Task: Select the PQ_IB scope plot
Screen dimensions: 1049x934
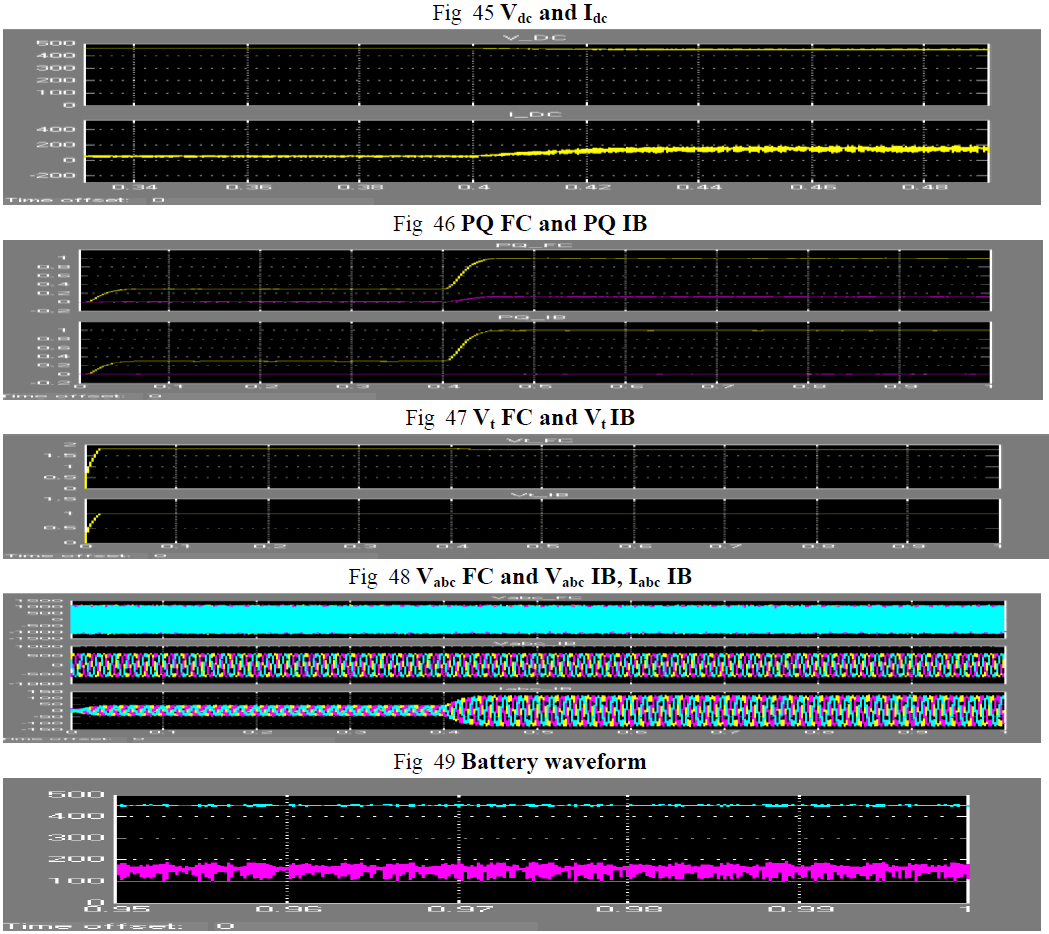Action: (537, 351)
